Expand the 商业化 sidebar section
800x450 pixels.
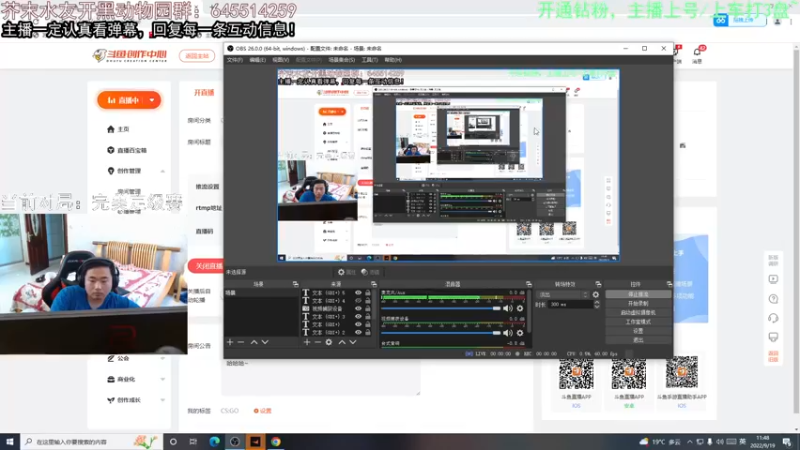point(163,380)
